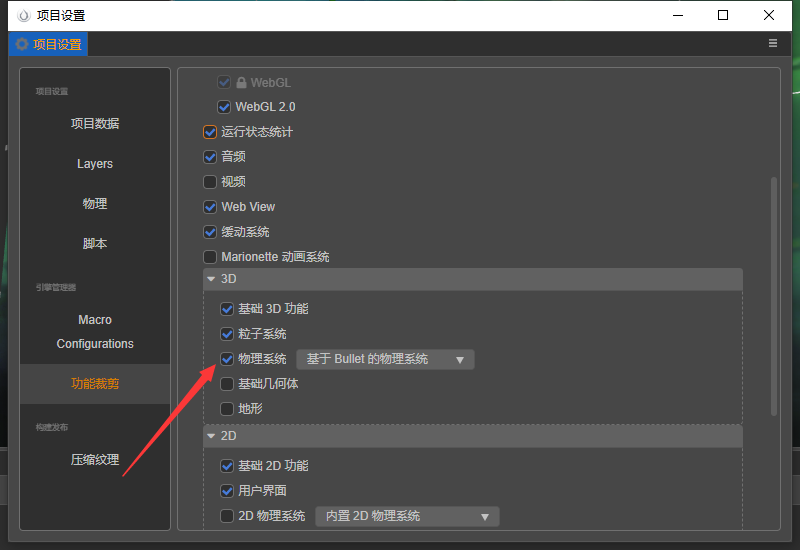The height and width of the screenshot is (550, 800).
Task: Collapse the 3D section
Action: [211, 279]
